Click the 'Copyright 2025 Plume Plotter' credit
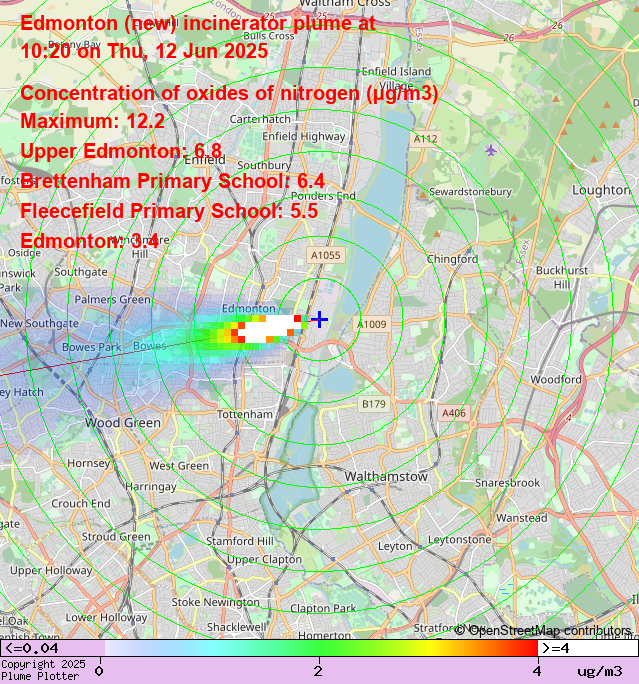Viewport: 639px width, 684px height. click(x=43, y=670)
